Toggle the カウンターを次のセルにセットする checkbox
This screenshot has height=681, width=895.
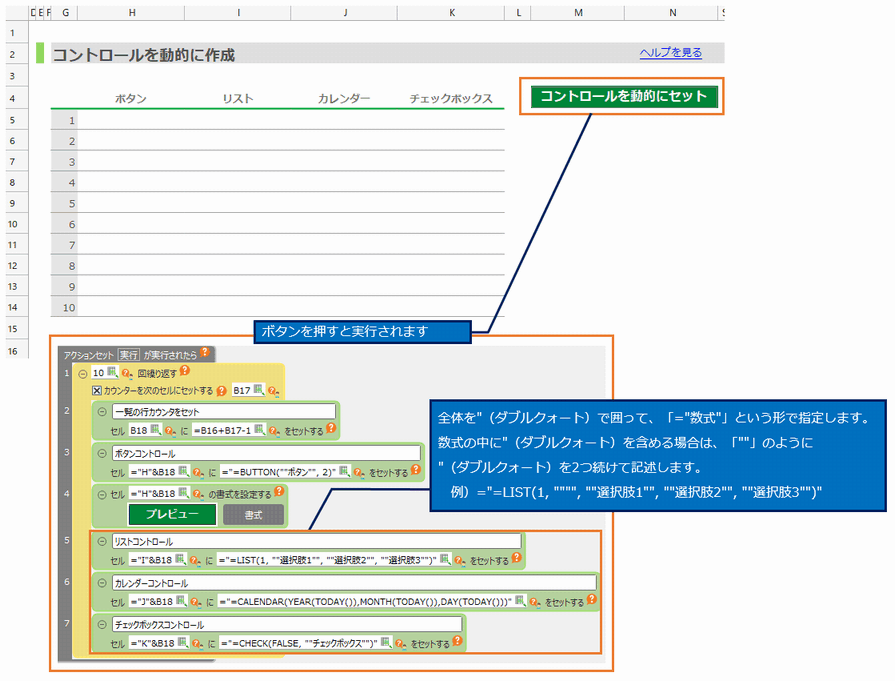97,391
